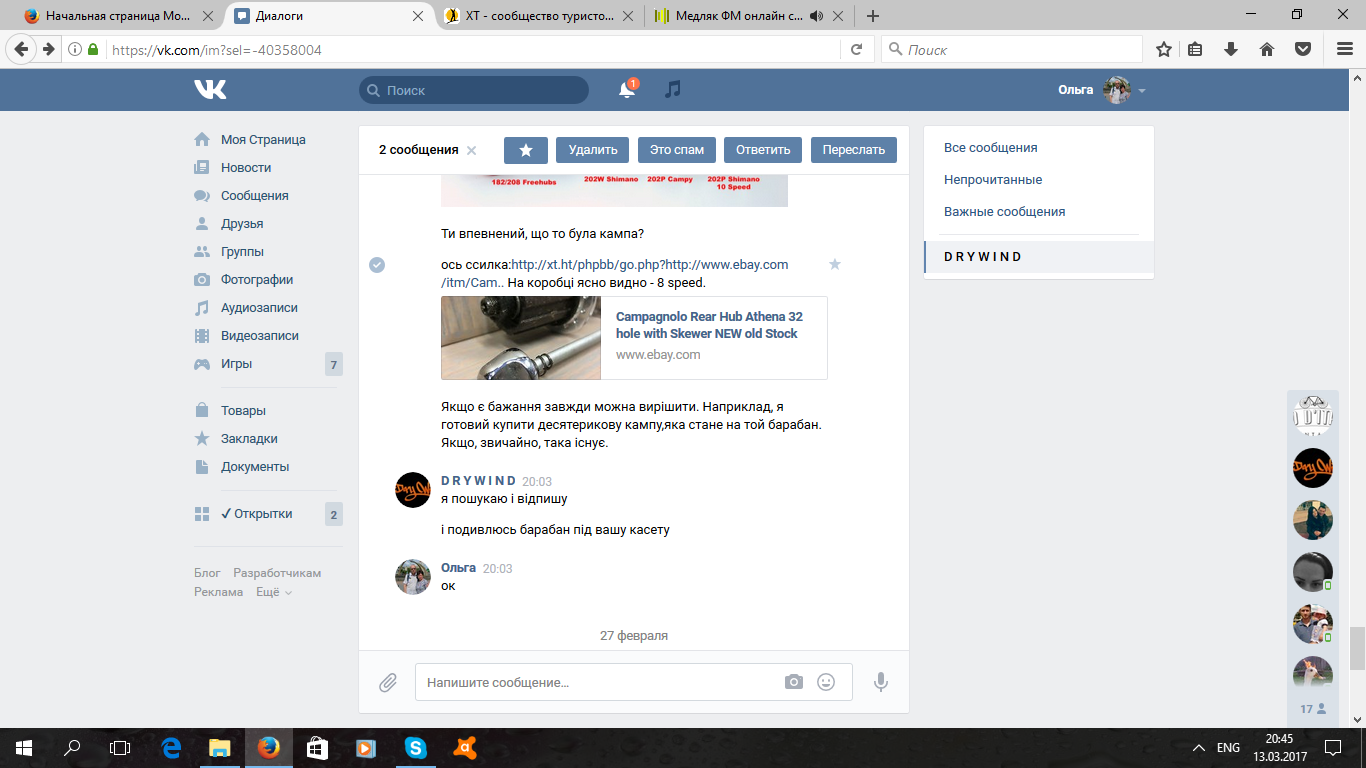
Task: Click the Удалить button
Action: (593, 150)
